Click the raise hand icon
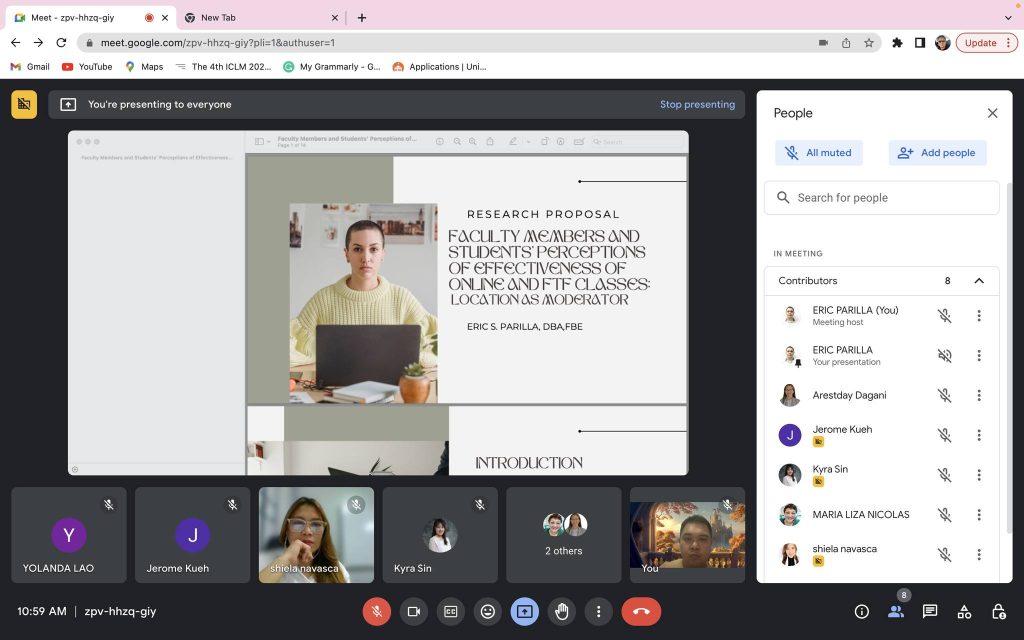Image resolution: width=1024 pixels, height=640 pixels. pyautogui.click(x=562, y=611)
